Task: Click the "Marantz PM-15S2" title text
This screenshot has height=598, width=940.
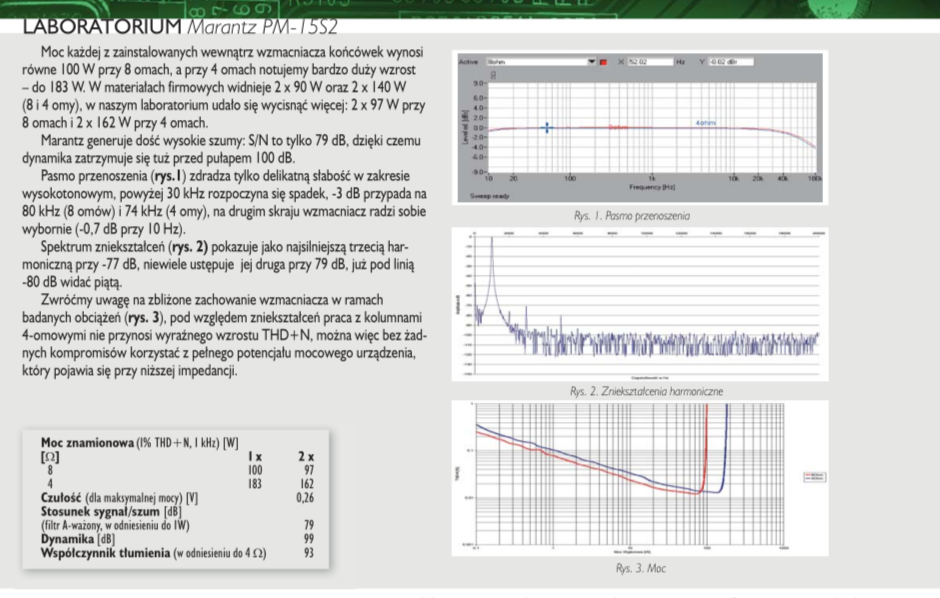Action: [x=263, y=26]
